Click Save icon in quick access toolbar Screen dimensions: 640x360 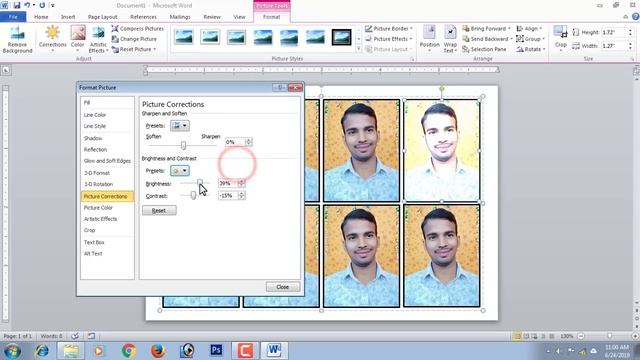tap(17, 5)
